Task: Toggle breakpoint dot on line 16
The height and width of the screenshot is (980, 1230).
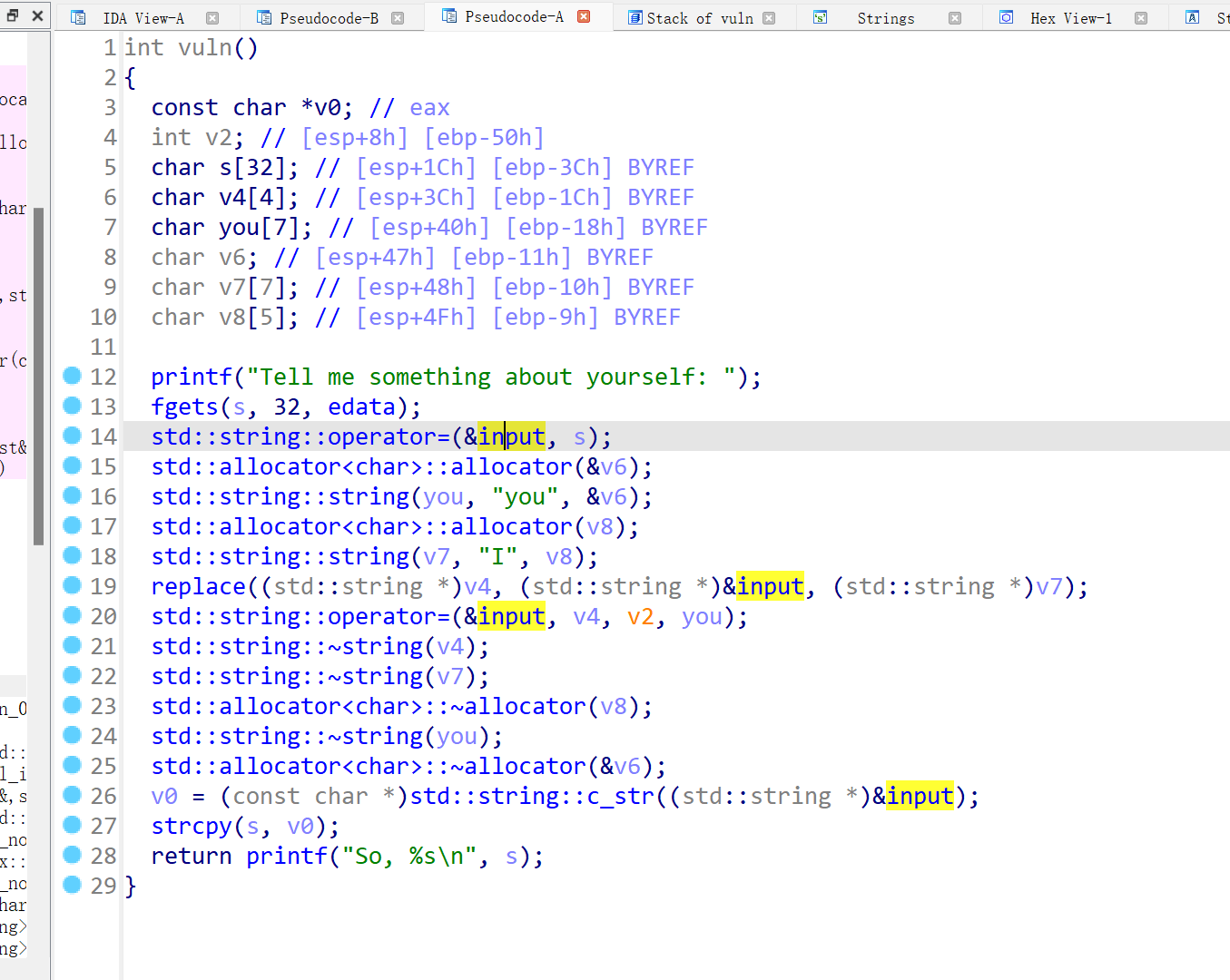Action: click(73, 495)
